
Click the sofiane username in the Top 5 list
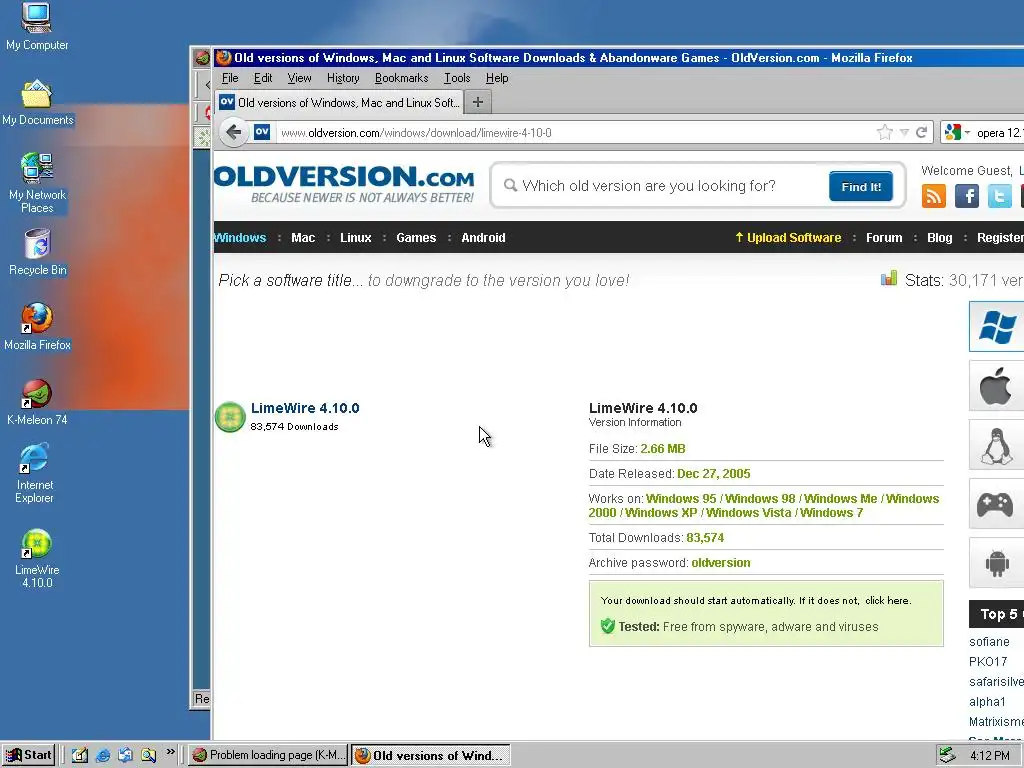(x=989, y=642)
